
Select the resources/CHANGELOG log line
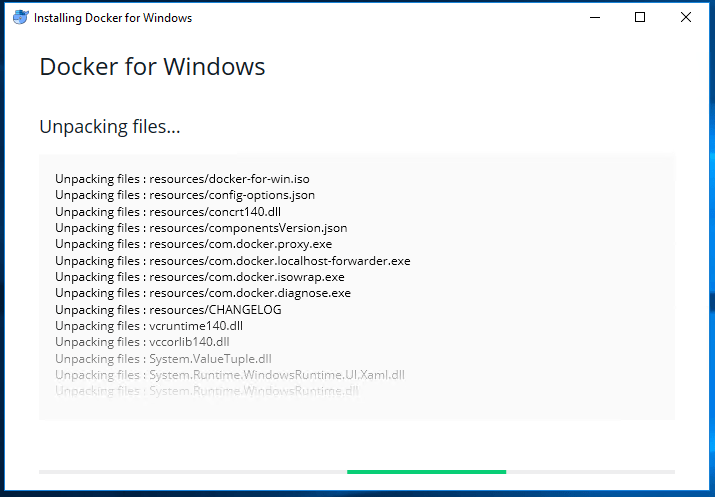[168, 310]
